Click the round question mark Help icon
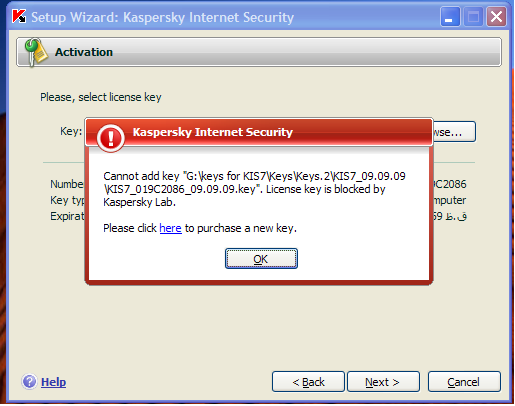This screenshot has height=406, width=515. (x=29, y=381)
